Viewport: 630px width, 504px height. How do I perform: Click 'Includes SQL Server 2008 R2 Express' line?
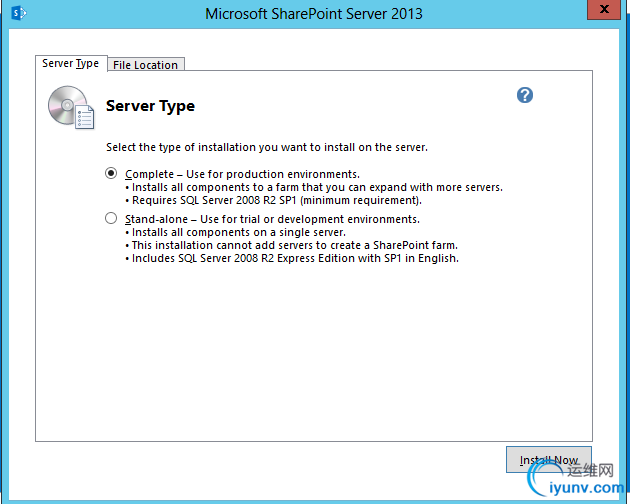(292, 258)
